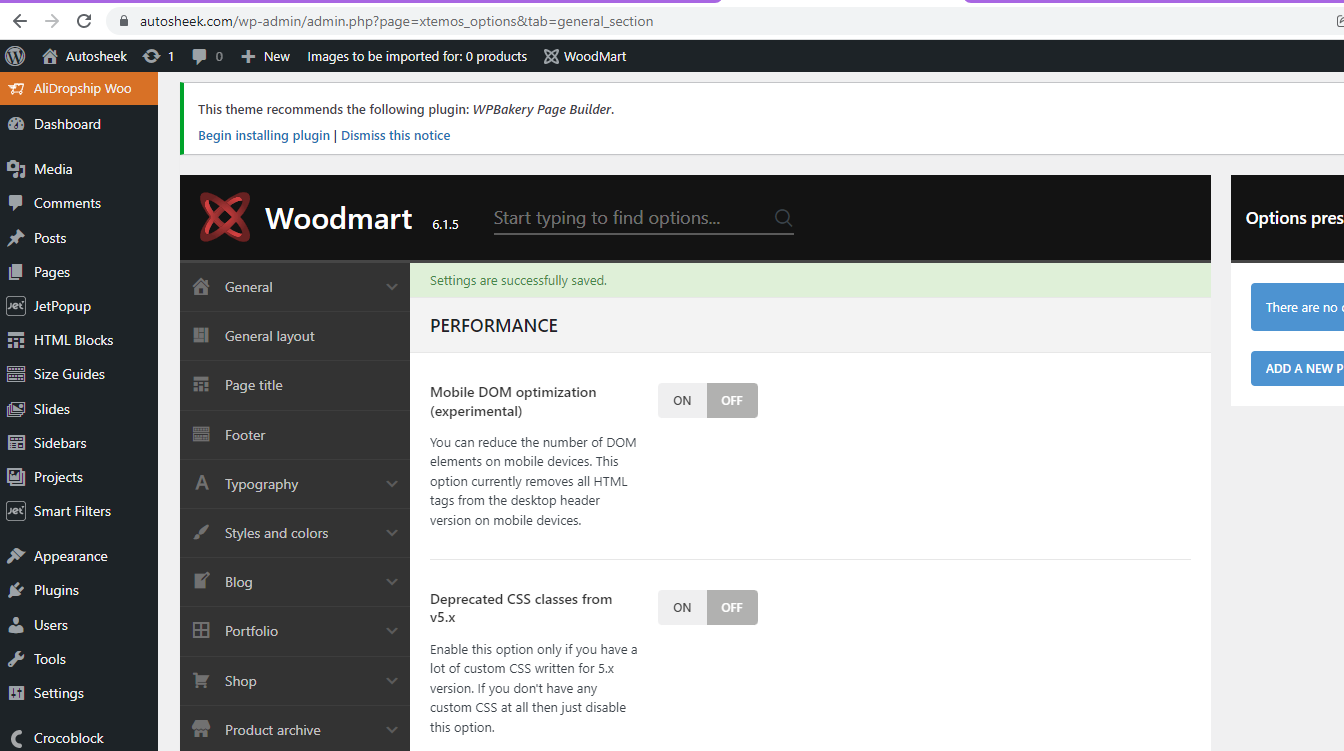
Task: Click the 'Images to be imported' item
Action: pyautogui.click(x=417, y=56)
